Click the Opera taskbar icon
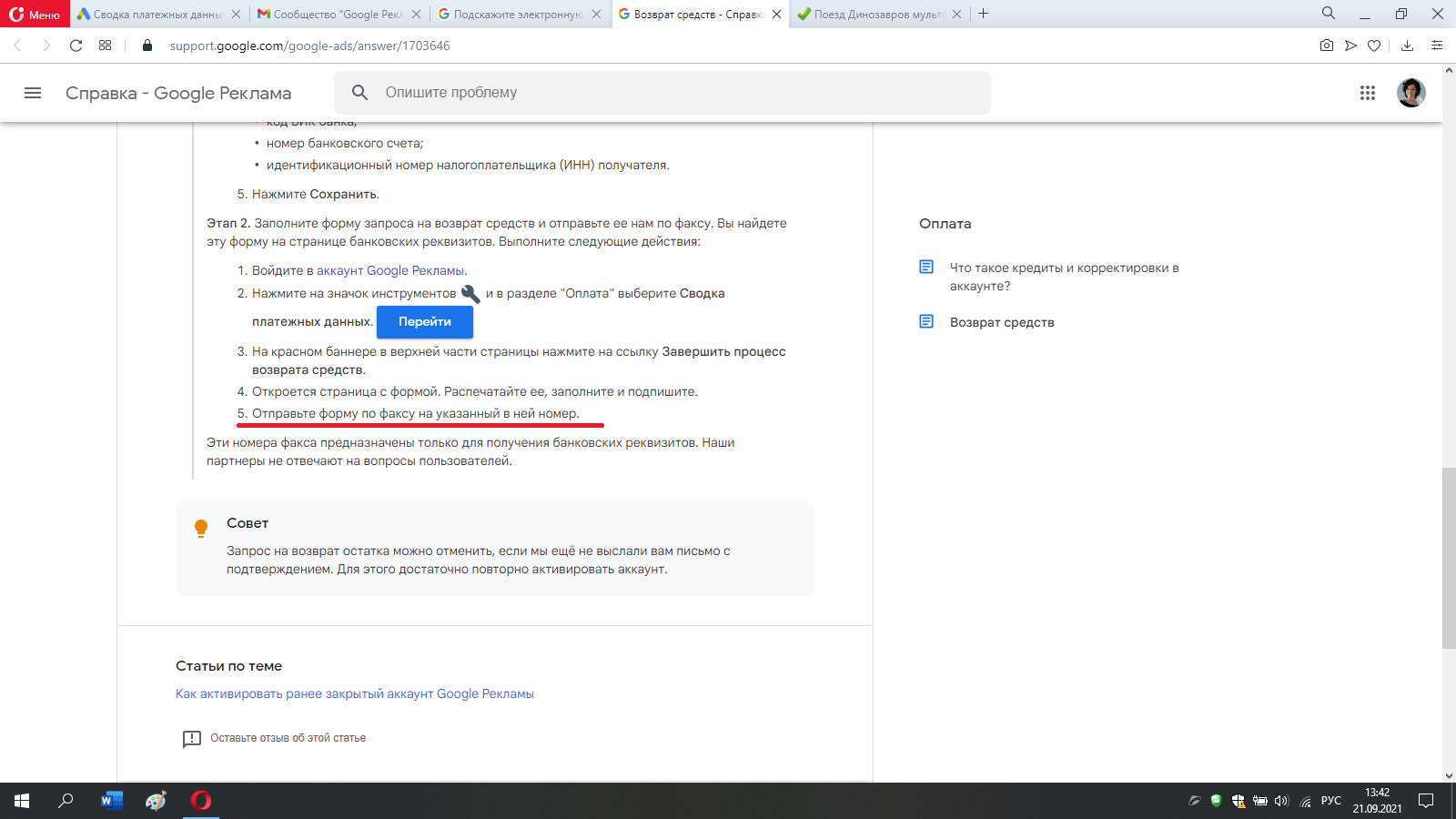Screen dimensions: 1456x819 point(201,801)
